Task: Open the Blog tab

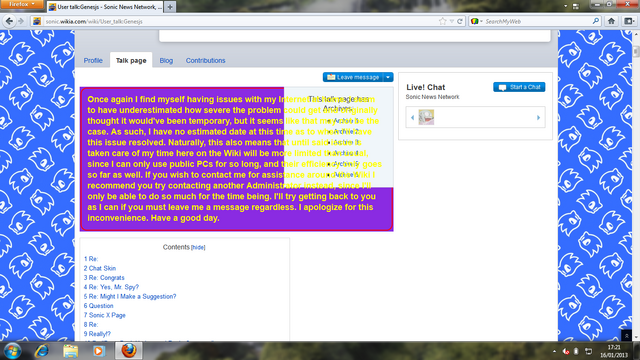Action: [x=166, y=60]
